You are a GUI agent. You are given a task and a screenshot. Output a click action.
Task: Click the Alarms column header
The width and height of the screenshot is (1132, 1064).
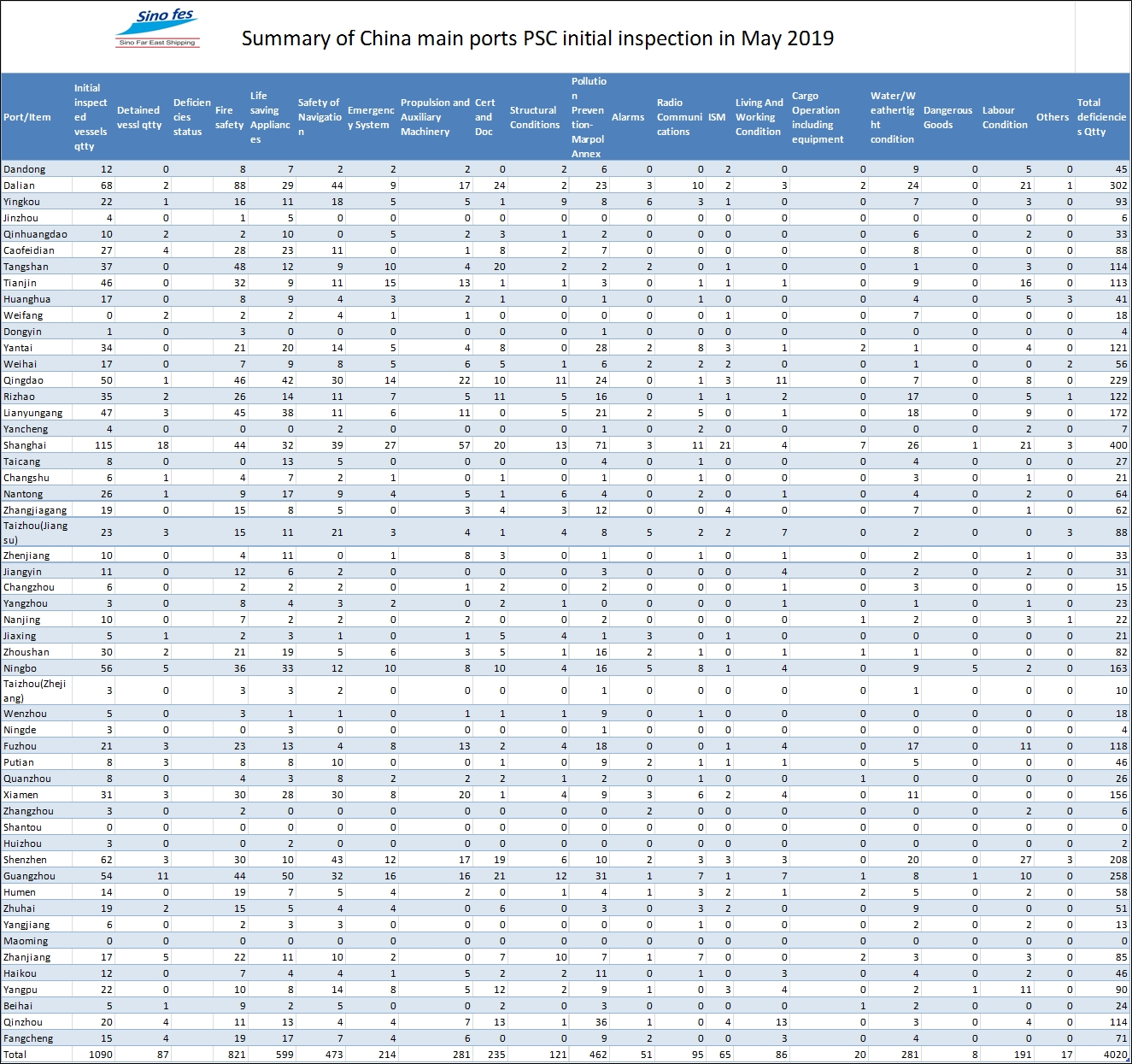[628, 117]
